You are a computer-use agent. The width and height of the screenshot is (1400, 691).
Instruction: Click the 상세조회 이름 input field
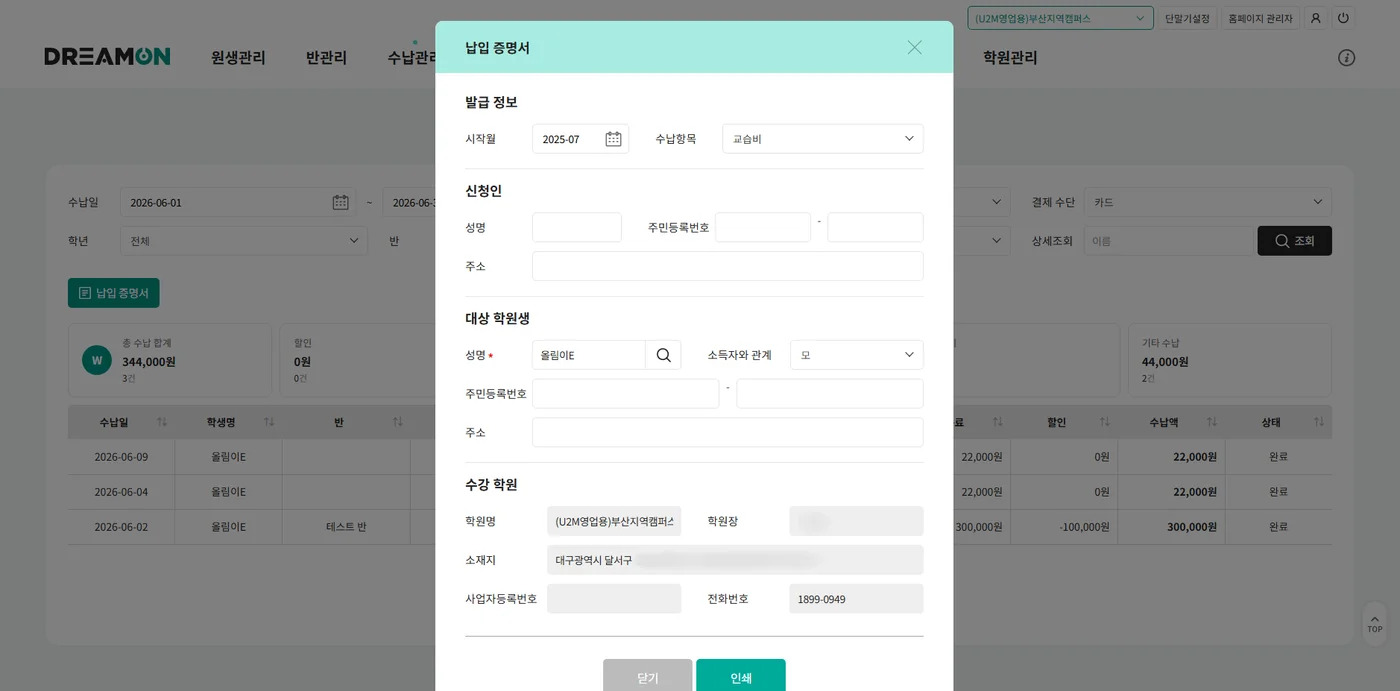click(1168, 241)
